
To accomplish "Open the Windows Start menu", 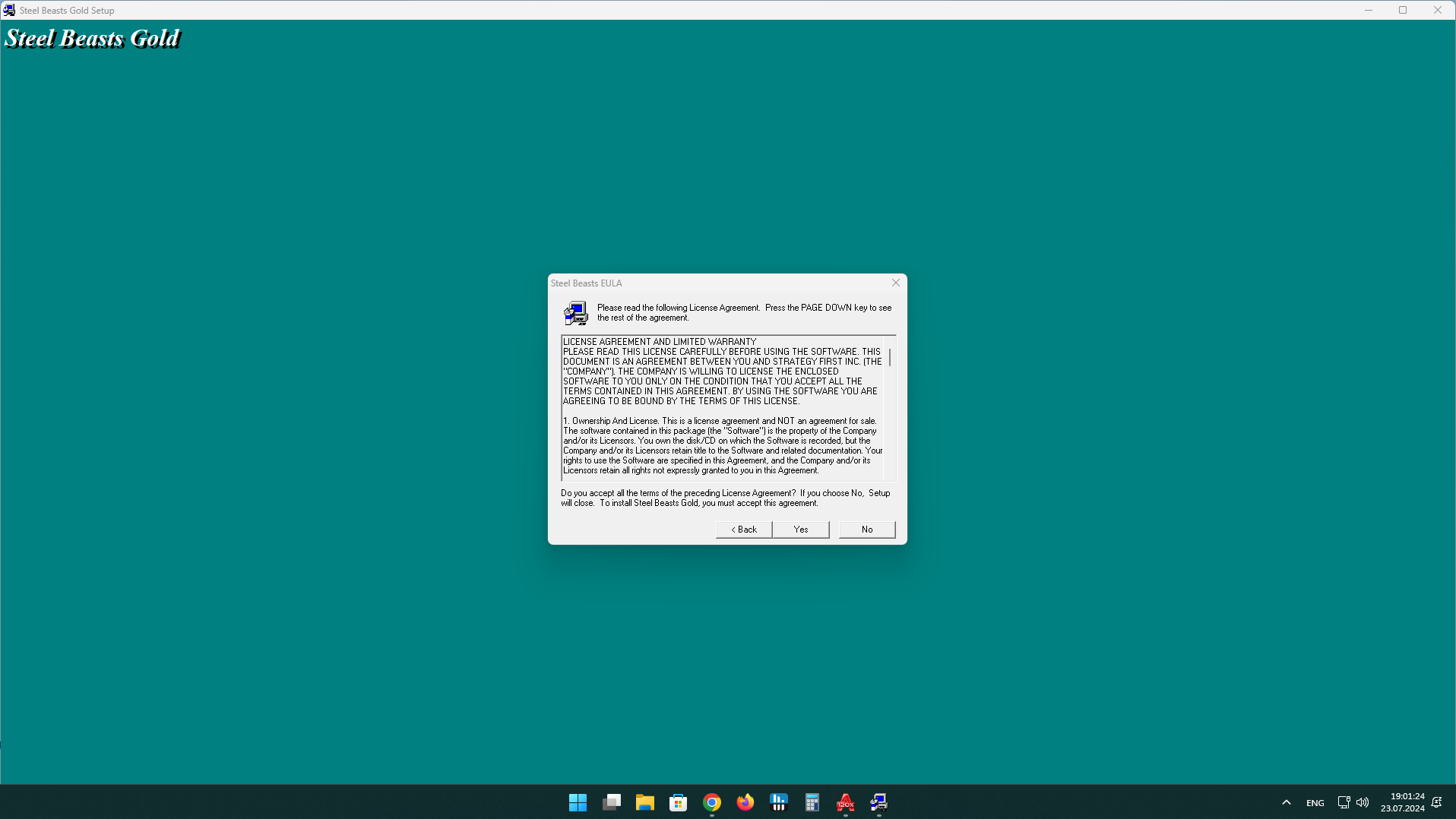I will [578, 802].
